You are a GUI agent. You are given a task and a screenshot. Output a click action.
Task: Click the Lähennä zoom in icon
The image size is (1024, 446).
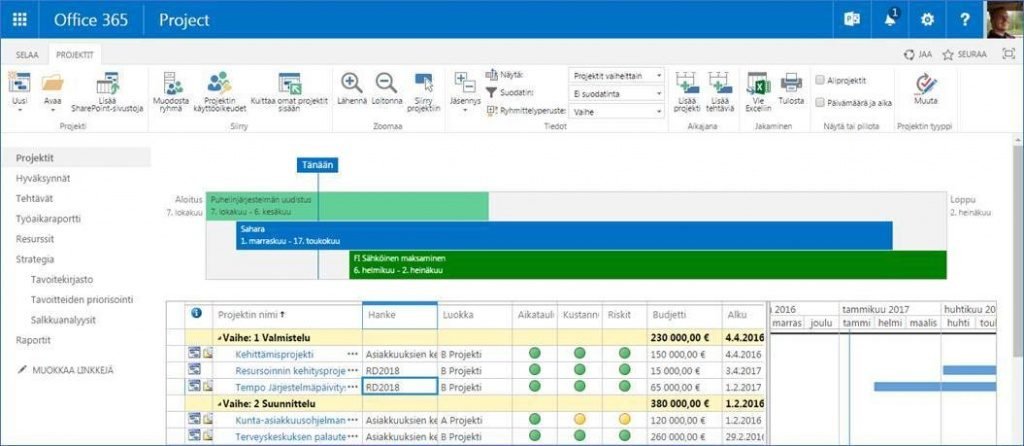[352, 83]
